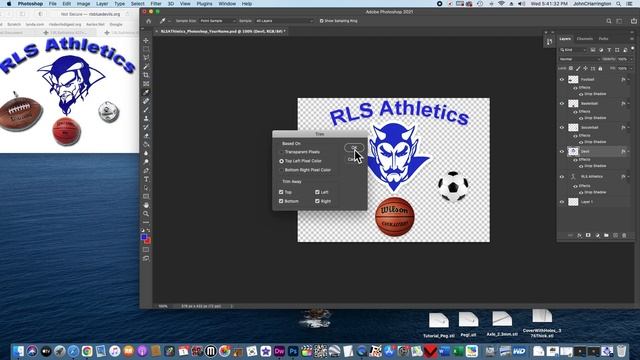Click OK in the Trim dialog
Screen dimensions: 640x360
354,147
